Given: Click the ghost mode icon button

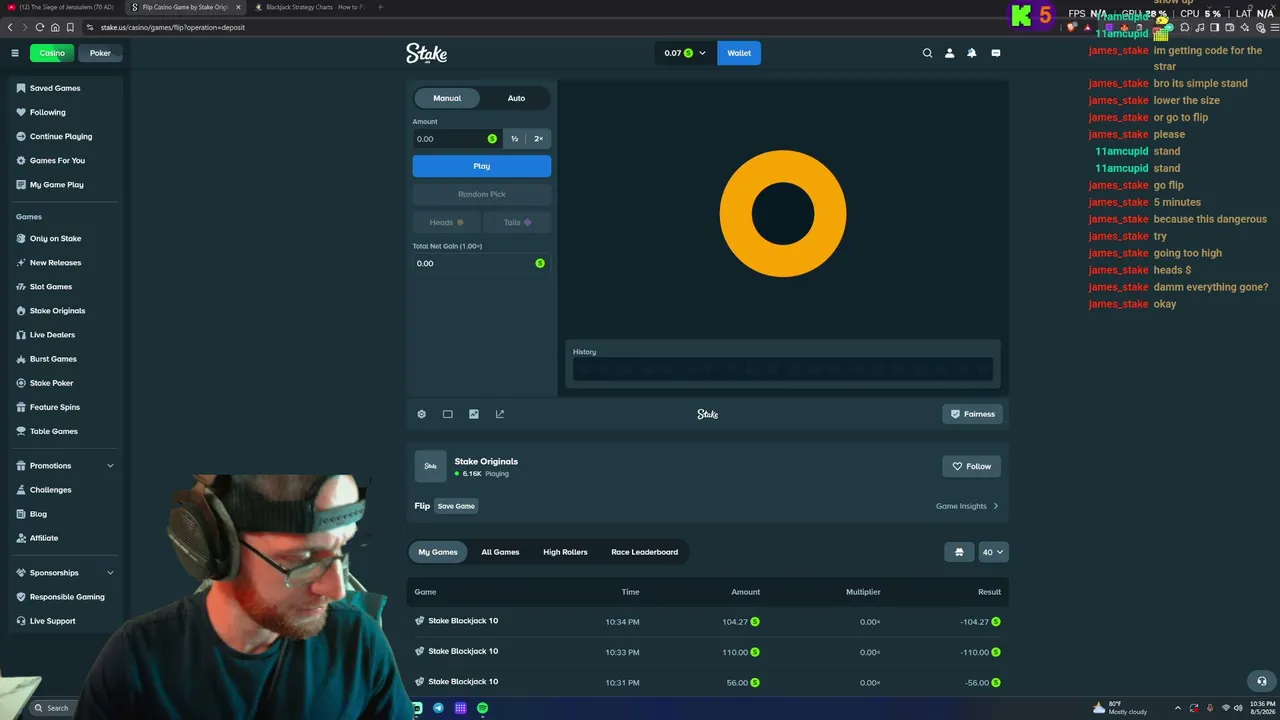Looking at the screenshot, I should point(959,552).
